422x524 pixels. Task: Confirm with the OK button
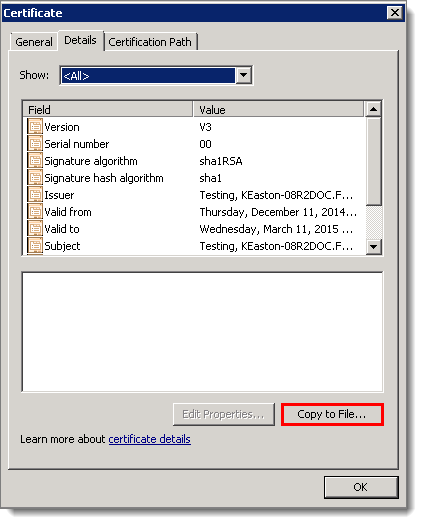pyautogui.click(x=361, y=487)
